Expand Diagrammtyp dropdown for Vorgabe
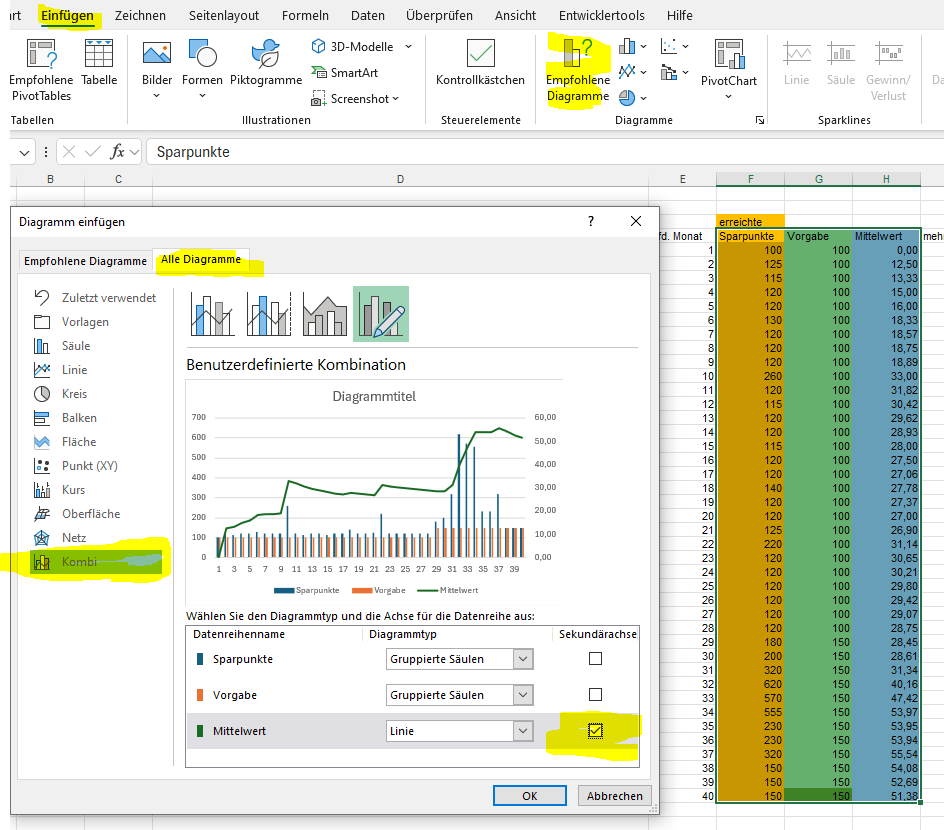 (522, 695)
